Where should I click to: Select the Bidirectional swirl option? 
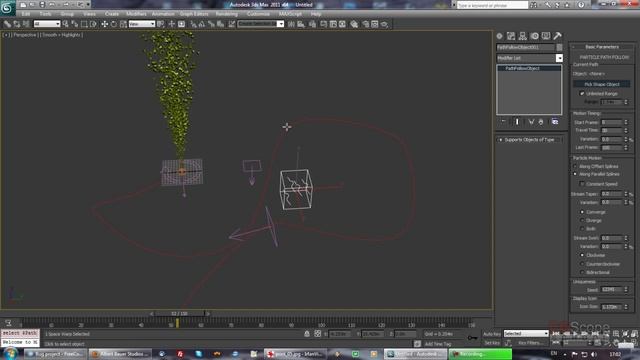pyautogui.click(x=582, y=272)
